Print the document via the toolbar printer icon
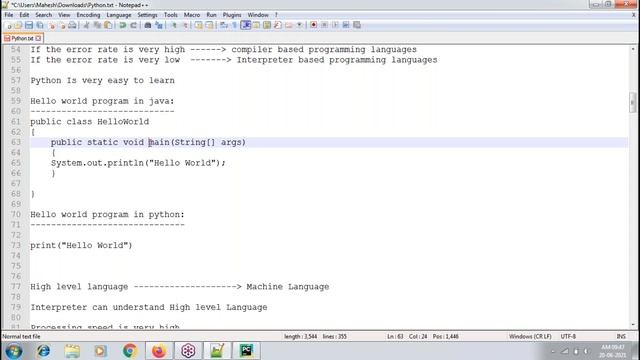Image resolution: width=640 pixels, height=360 pixels. tap(72, 25)
